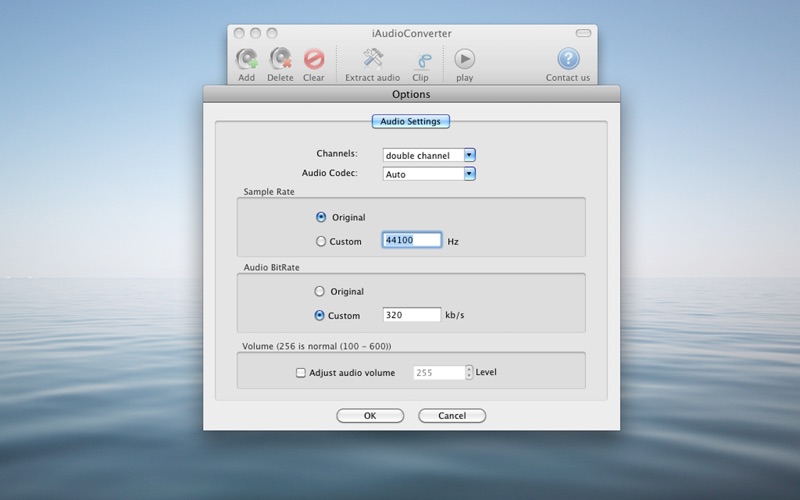This screenshot has height=500, width=800.
Task: Click the red Clear list icon
Action: point(314,59)
